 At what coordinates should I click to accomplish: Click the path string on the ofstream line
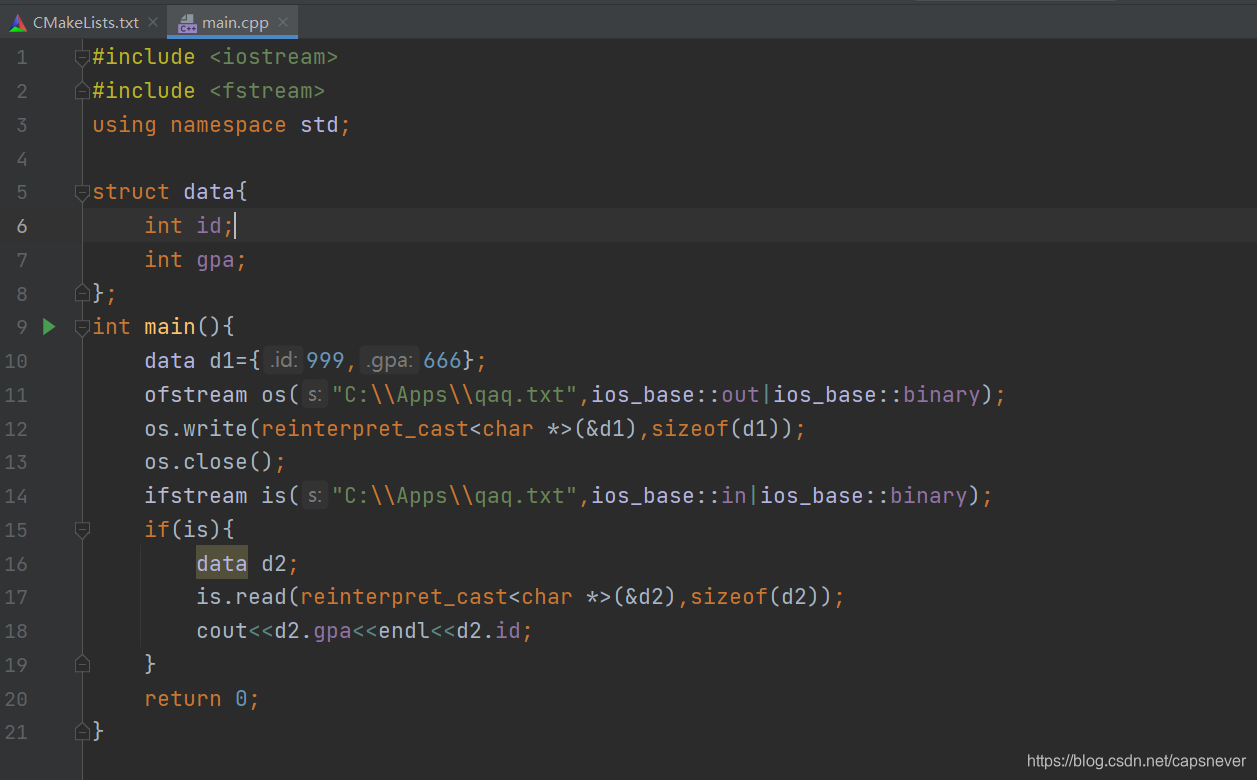coord(455,394)
